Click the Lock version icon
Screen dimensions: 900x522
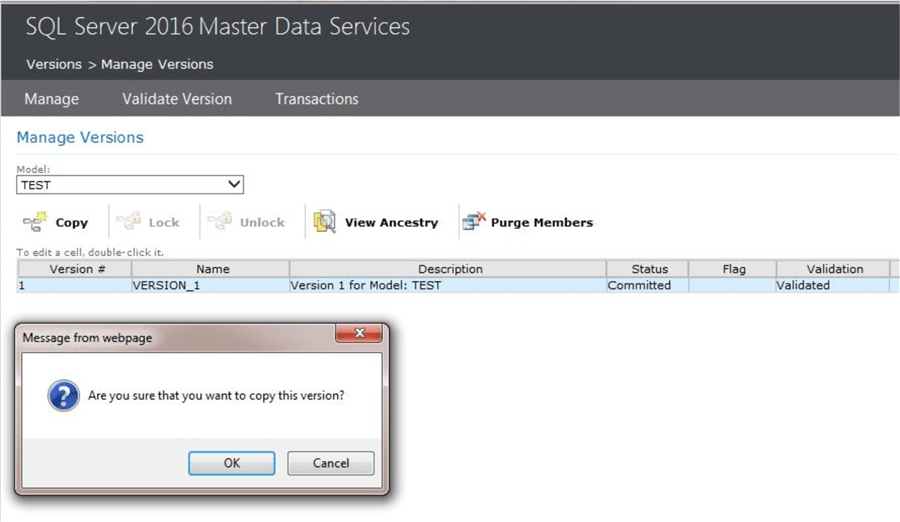click(129, 221)
